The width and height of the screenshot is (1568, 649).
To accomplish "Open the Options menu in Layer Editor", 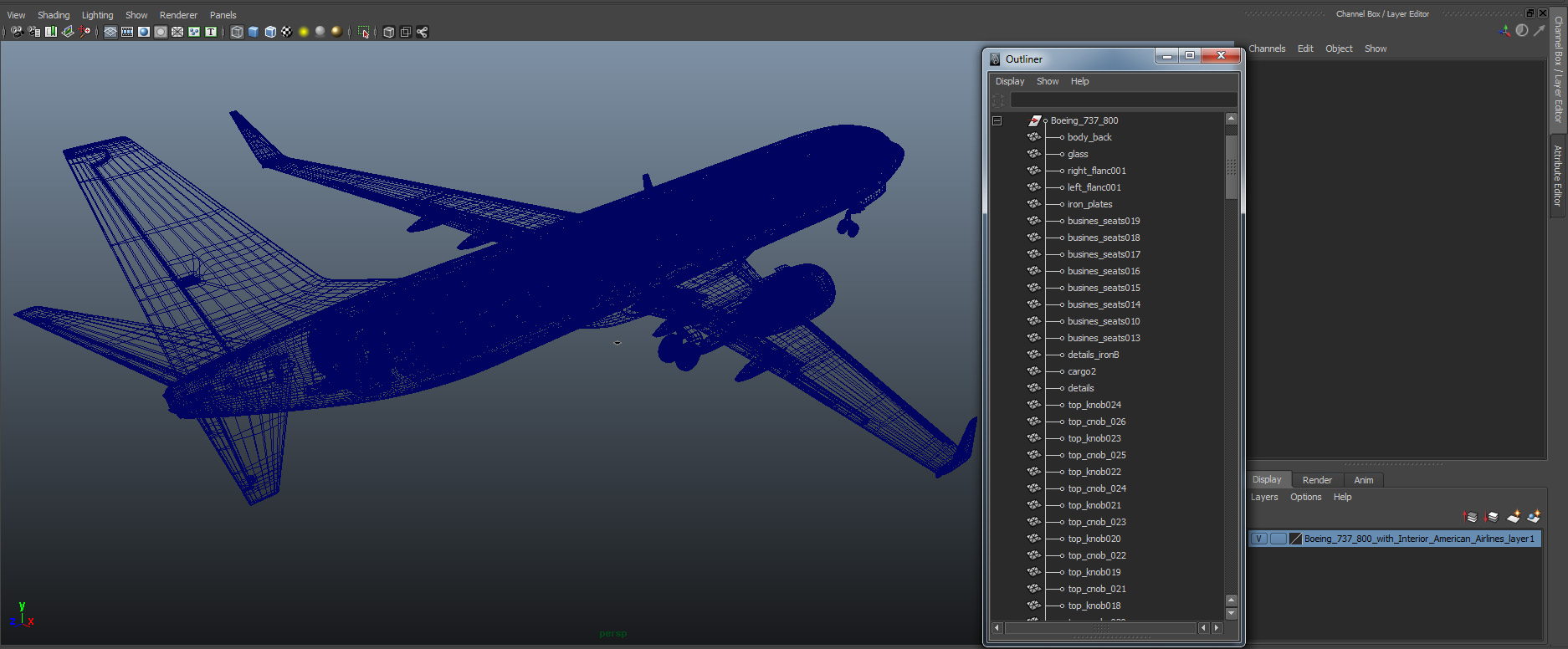I will tap(1305, 497).
